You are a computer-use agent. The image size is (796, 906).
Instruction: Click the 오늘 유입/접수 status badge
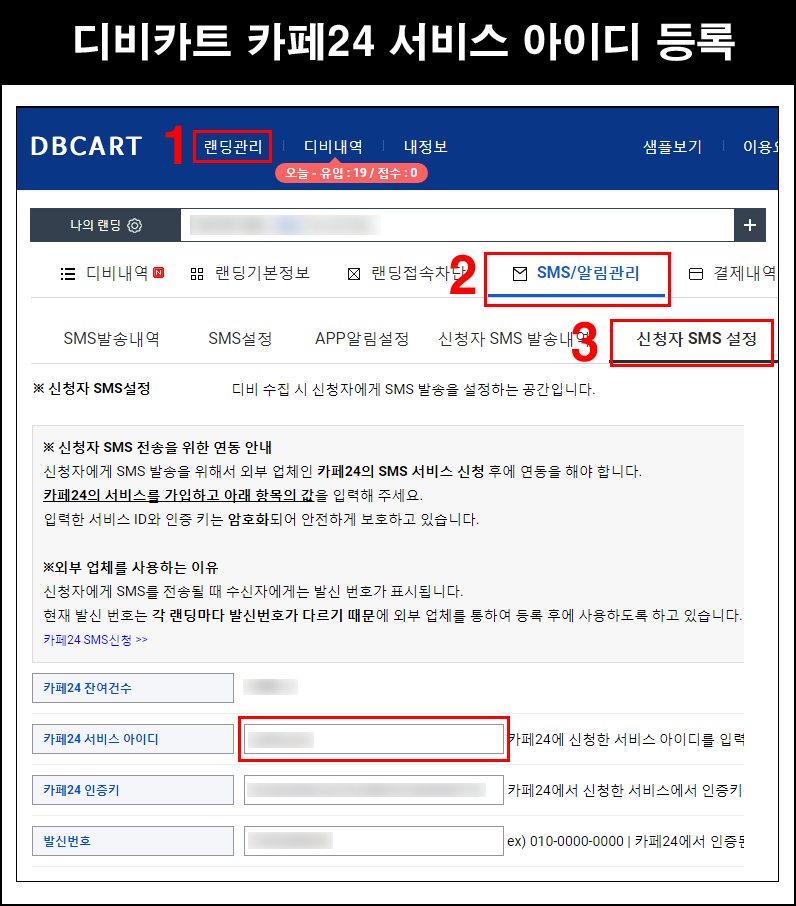pyautogui.click(x=351, y=173)
